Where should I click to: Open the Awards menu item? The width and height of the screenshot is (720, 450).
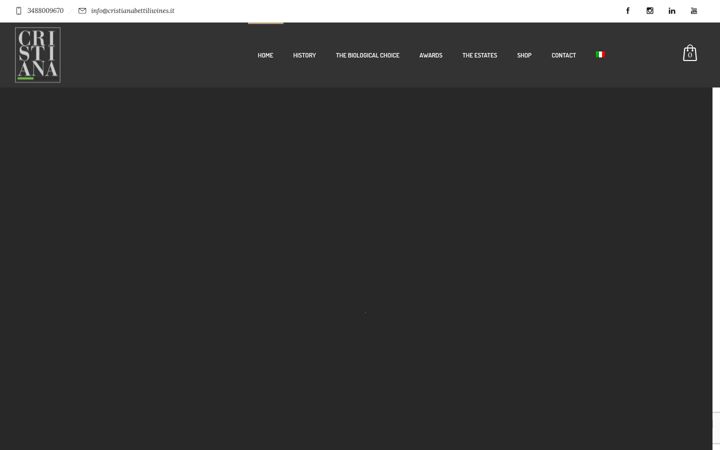(431, 55)
